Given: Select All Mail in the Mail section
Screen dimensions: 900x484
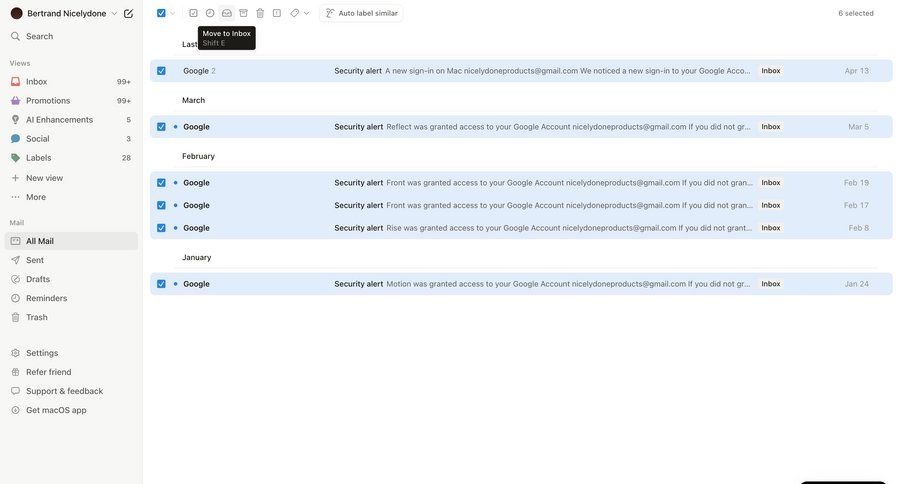Looking at the screenshot, I should coord(71,241).
